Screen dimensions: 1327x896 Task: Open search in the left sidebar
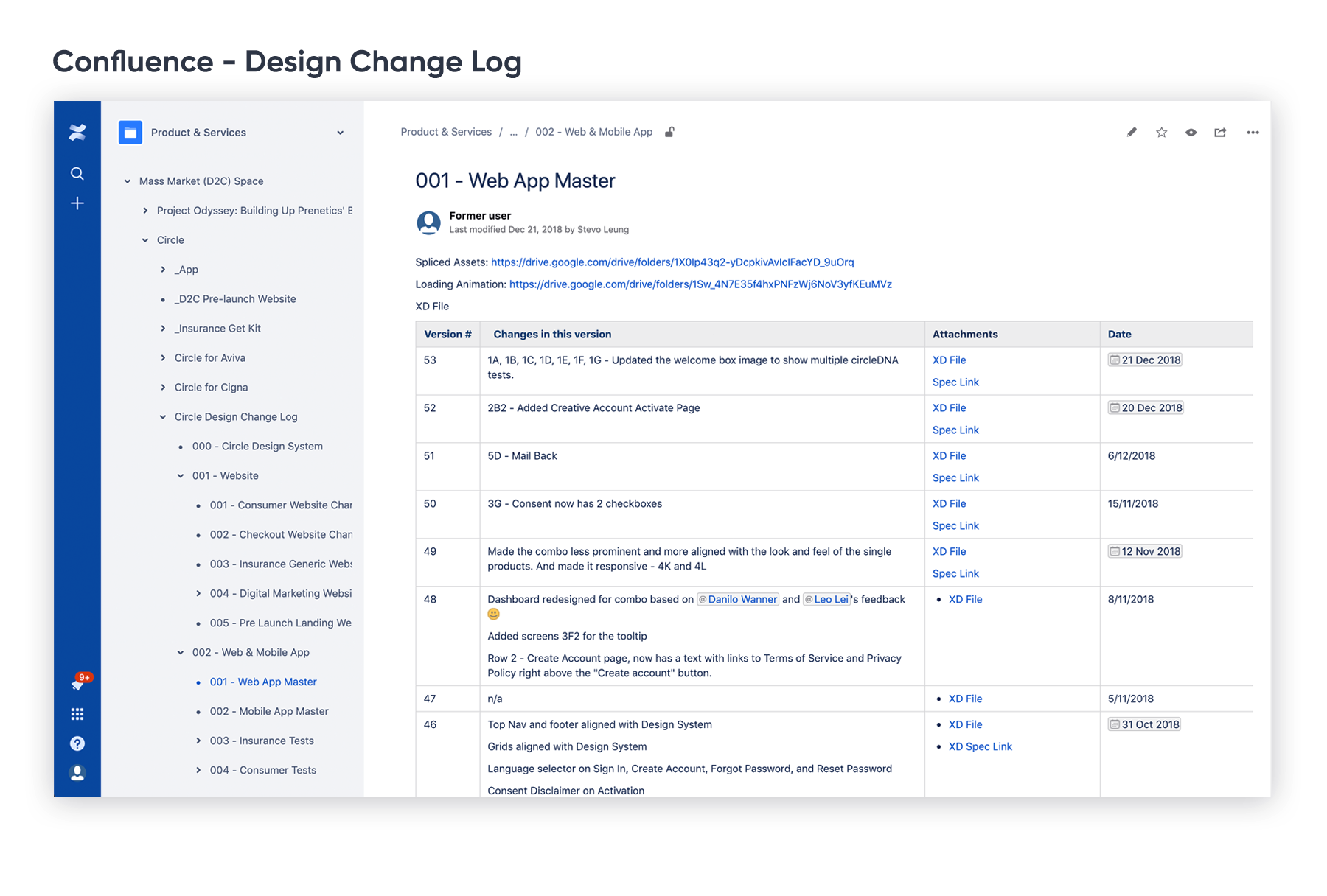point(77,174)
